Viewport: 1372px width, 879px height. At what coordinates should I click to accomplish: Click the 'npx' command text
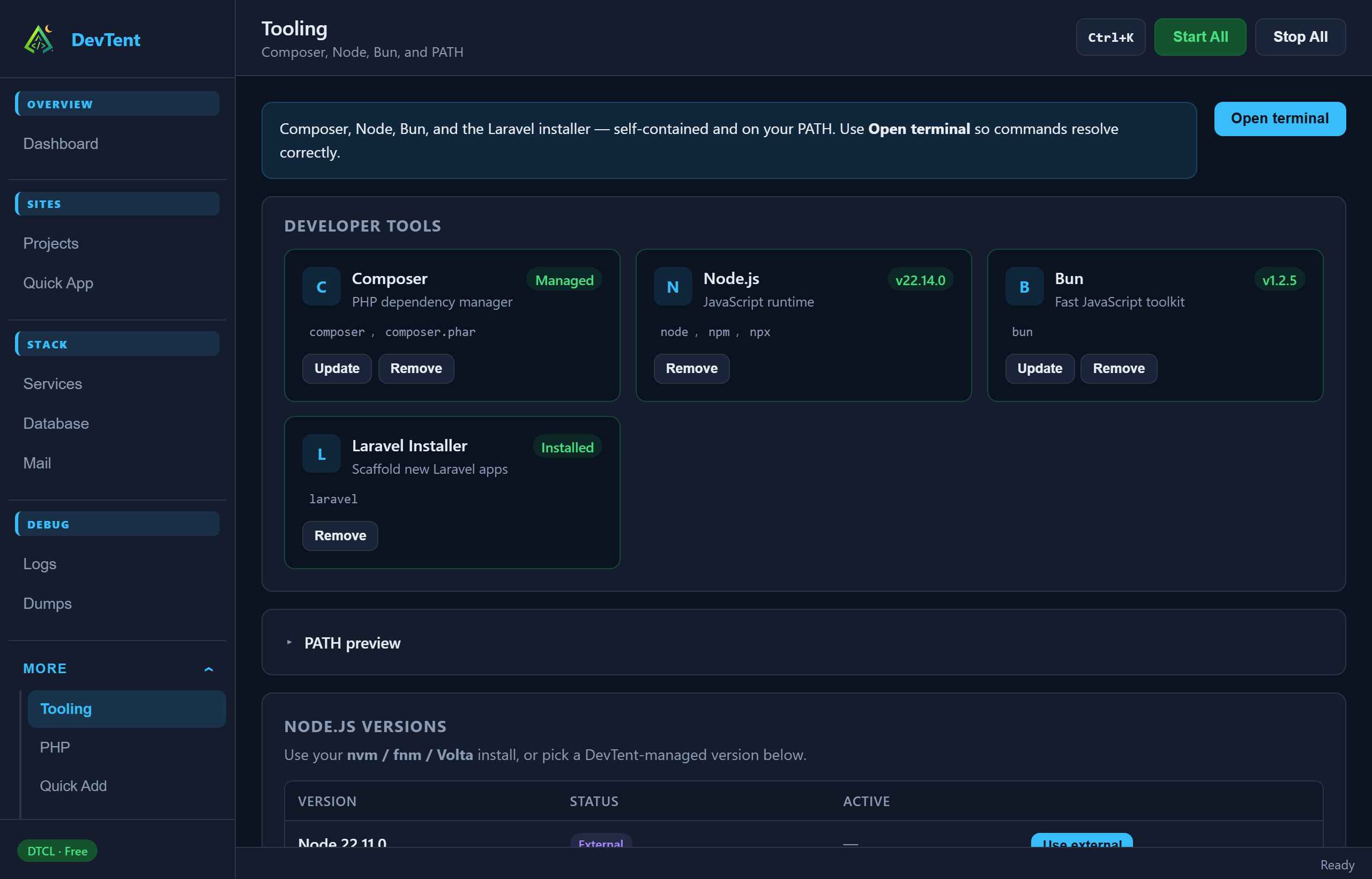click(759, 332)
